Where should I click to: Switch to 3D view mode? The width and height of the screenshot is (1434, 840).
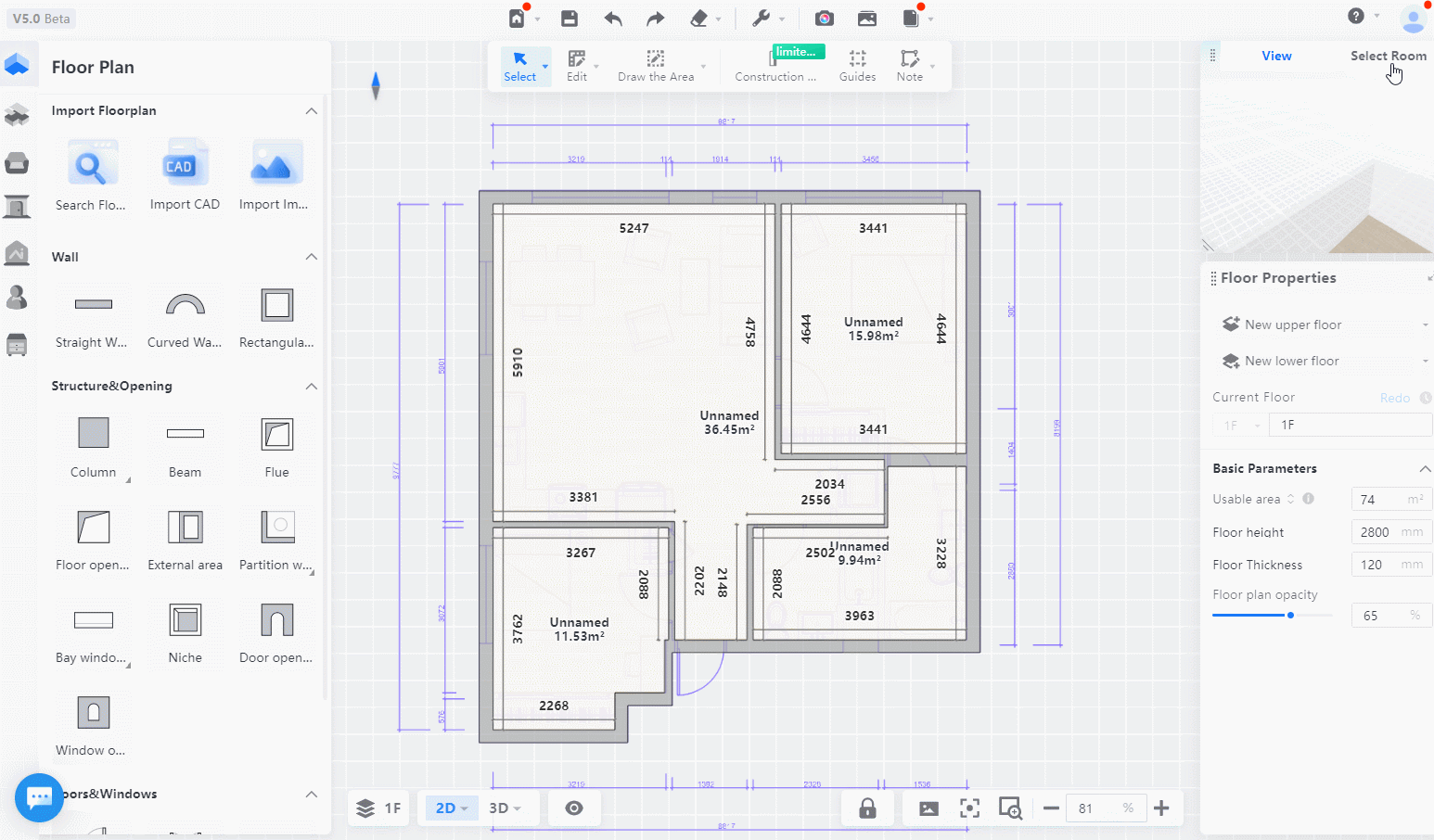tap(505, 808)
